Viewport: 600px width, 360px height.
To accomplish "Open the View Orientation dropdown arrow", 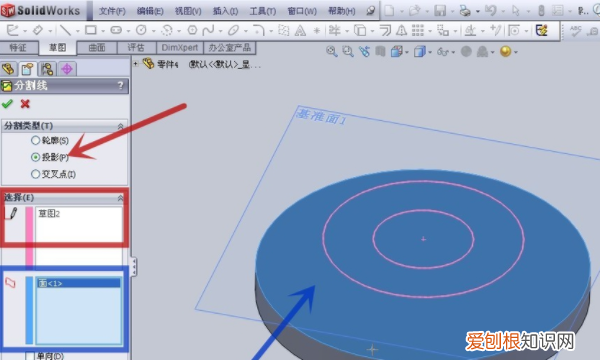I will pyautogui.click(x=406, y=52).
